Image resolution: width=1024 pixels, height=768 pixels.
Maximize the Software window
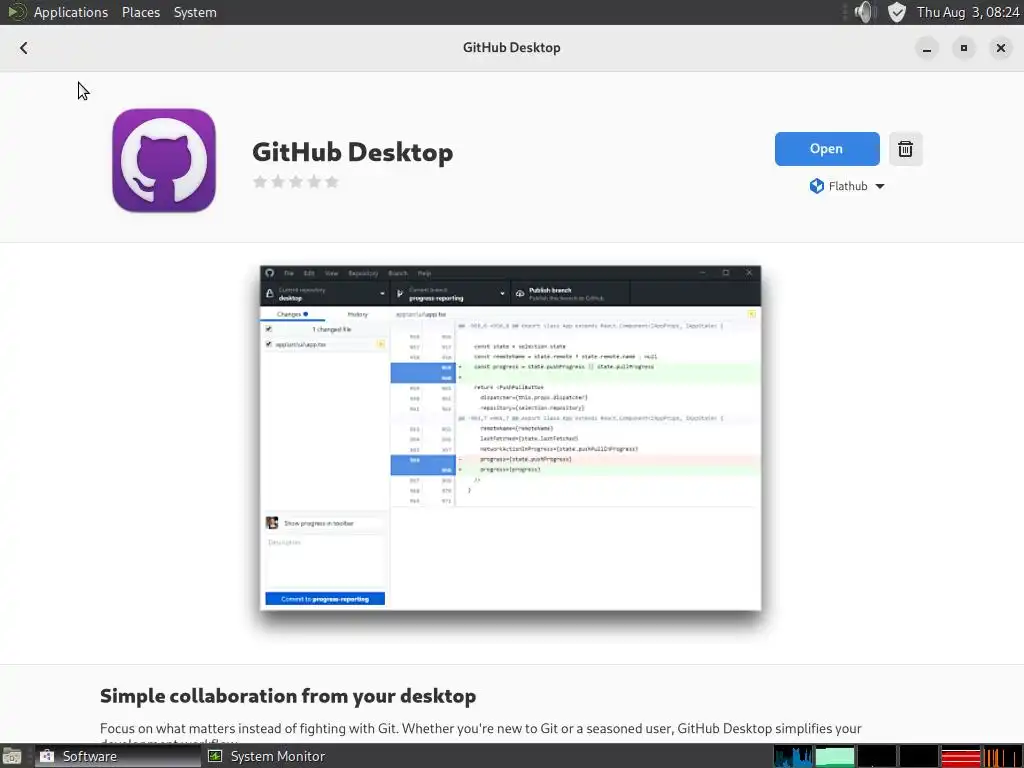pyautogui.click(x=964, y=48)
